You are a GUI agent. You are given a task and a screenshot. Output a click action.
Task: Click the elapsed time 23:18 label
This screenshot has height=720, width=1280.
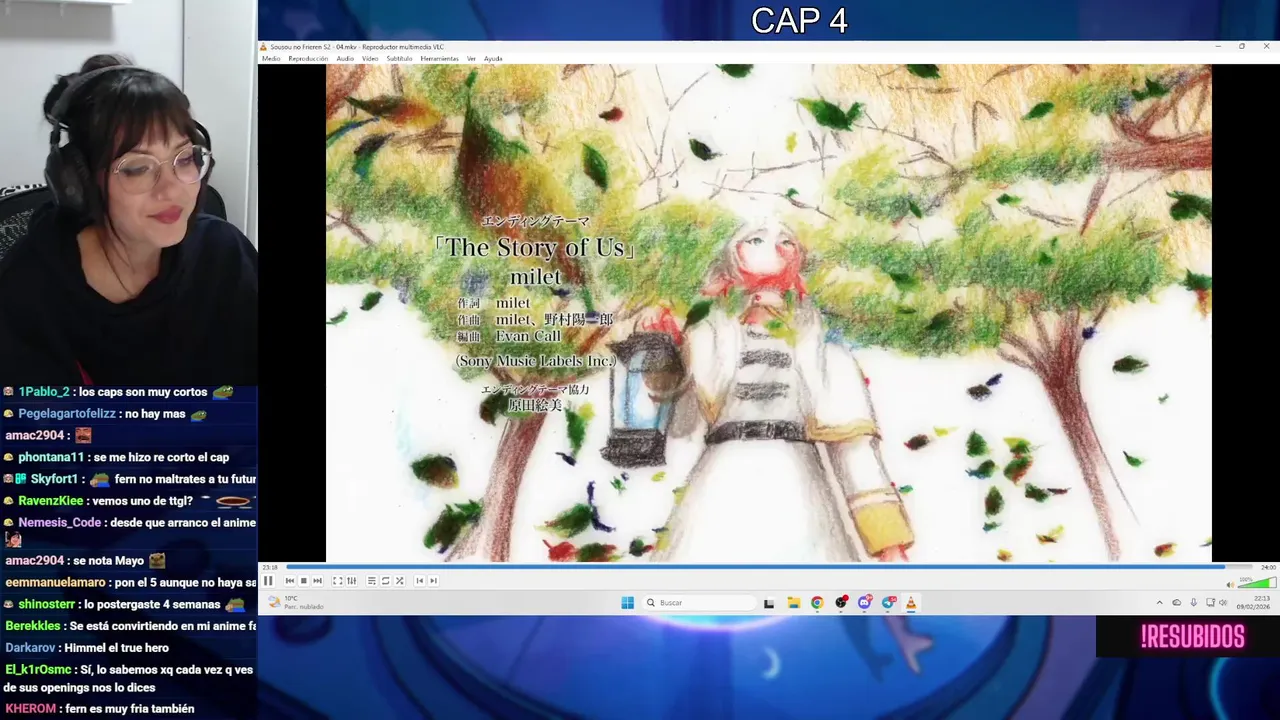coord(270,567)
